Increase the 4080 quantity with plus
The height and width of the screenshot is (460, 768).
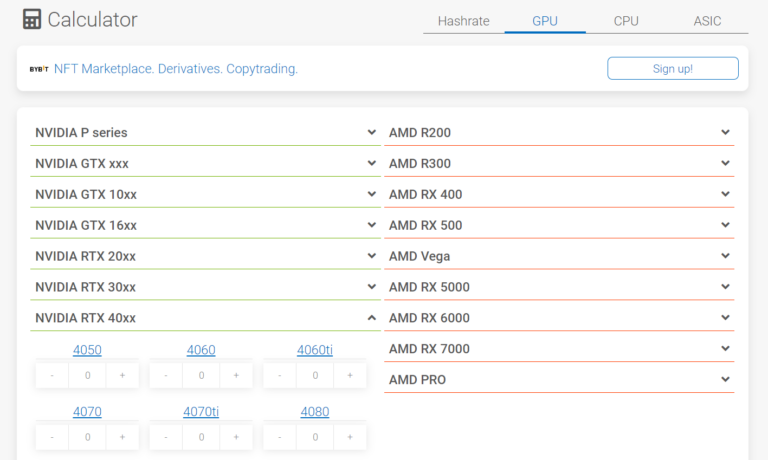[350, 437]
